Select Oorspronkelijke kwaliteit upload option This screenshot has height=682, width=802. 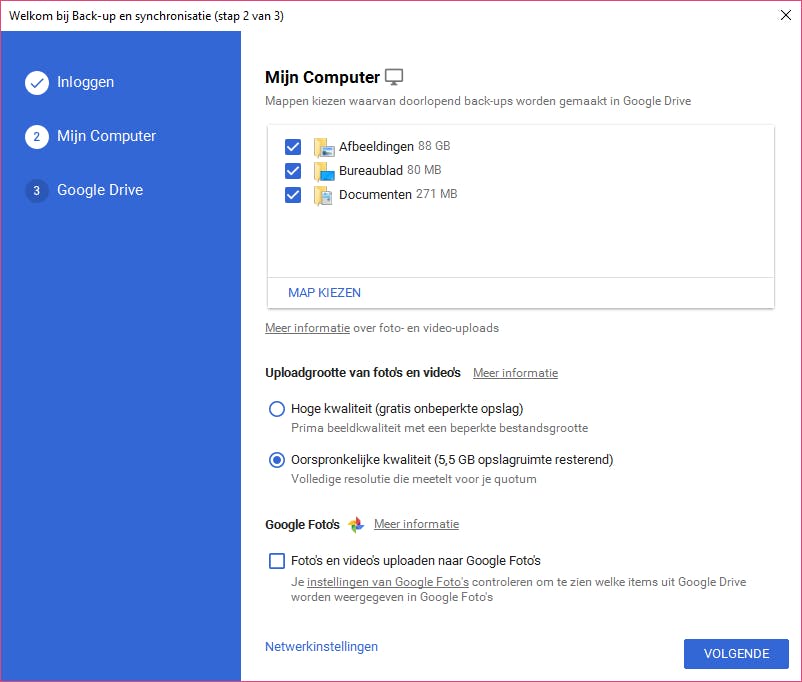click(276, 460)
